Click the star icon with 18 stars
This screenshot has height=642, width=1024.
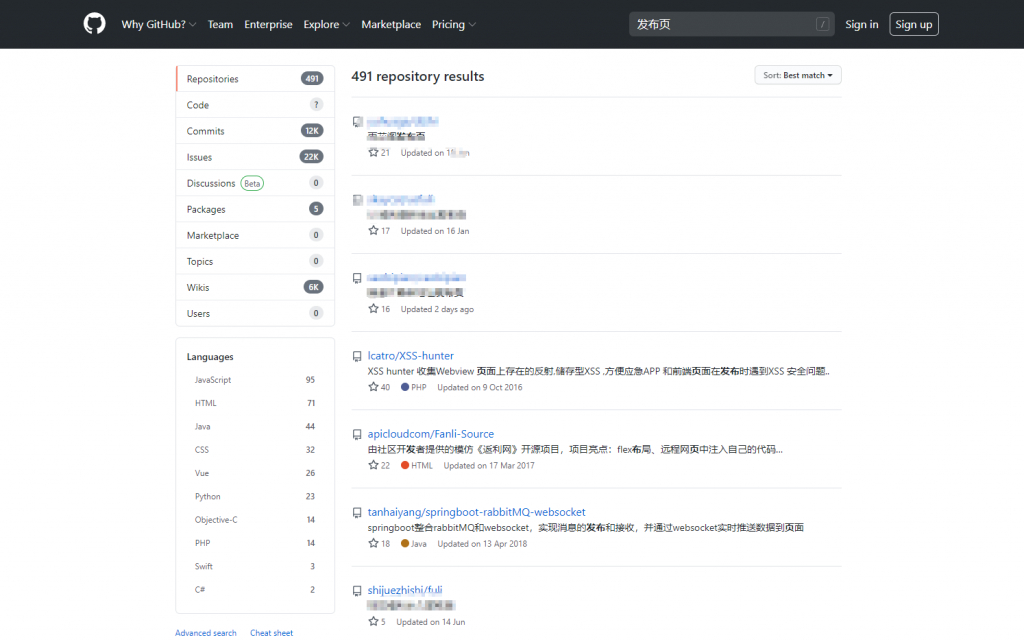[x=373, y=543]
